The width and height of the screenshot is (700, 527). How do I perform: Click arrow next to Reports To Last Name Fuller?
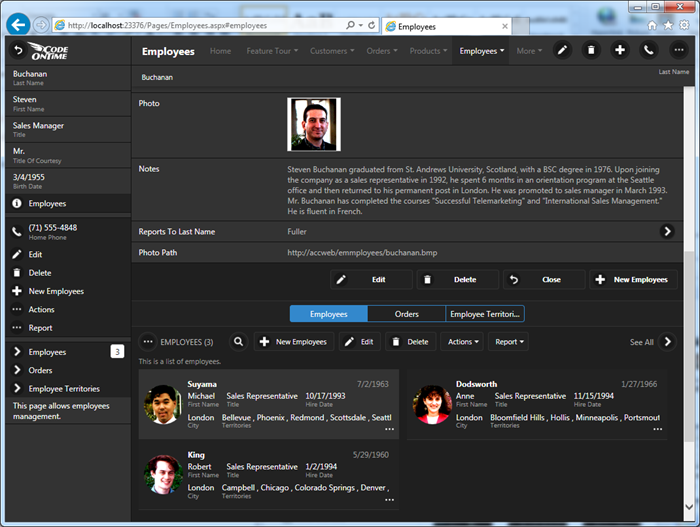(667, 231)
